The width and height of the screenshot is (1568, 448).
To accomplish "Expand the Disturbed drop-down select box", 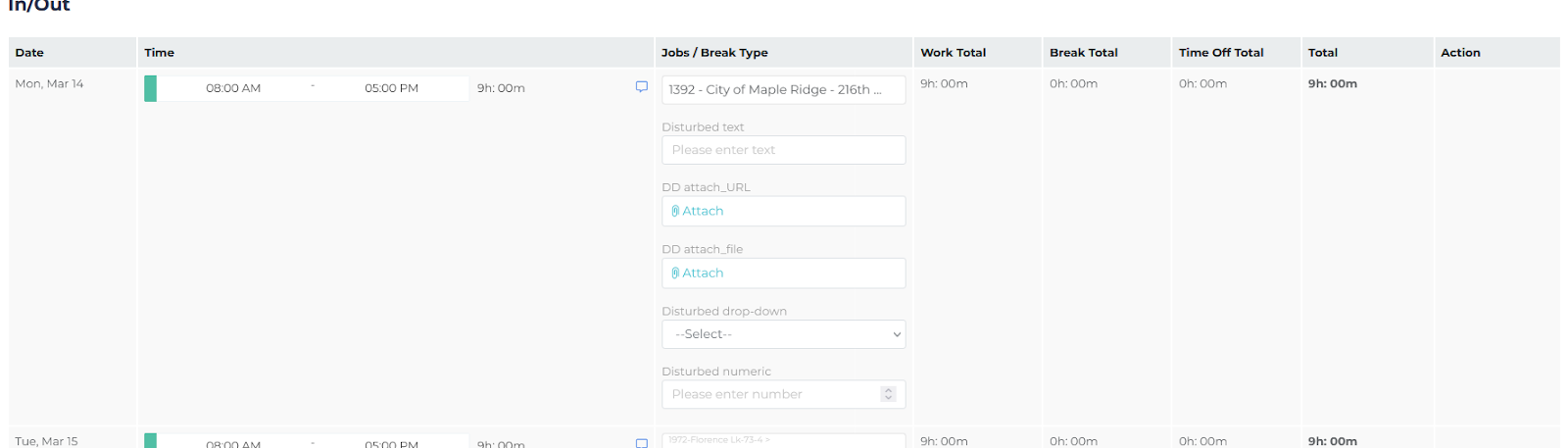I will click(x=783, y=334).
